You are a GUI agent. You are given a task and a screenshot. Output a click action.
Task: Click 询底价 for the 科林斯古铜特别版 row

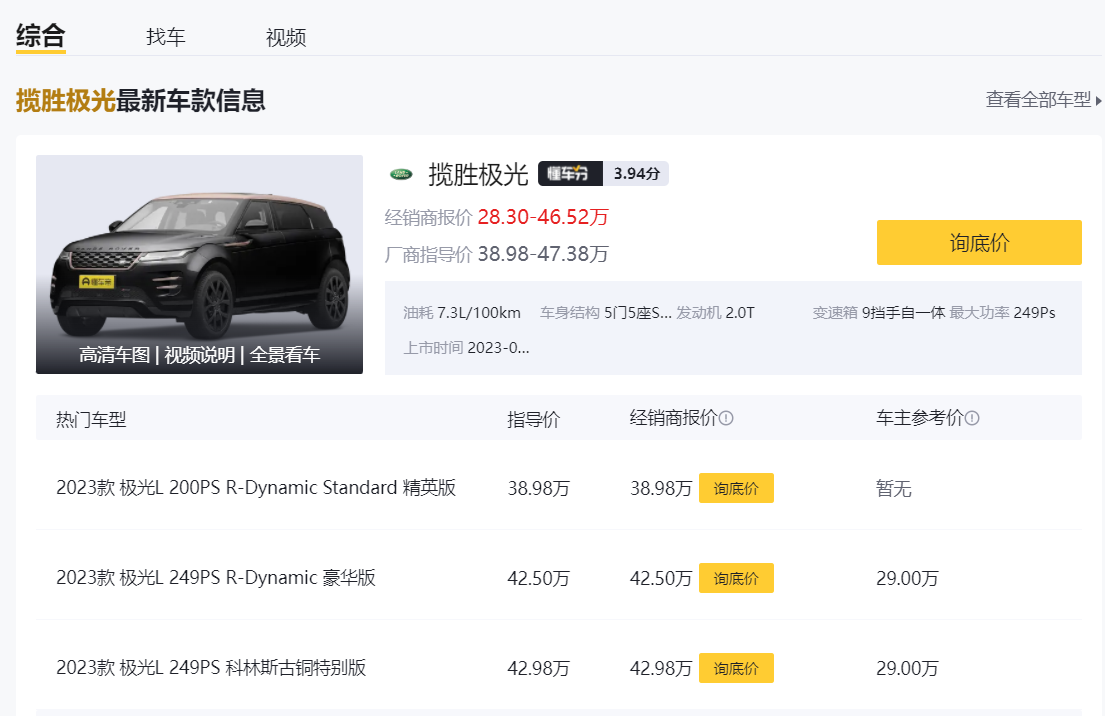tap(736, 668)
